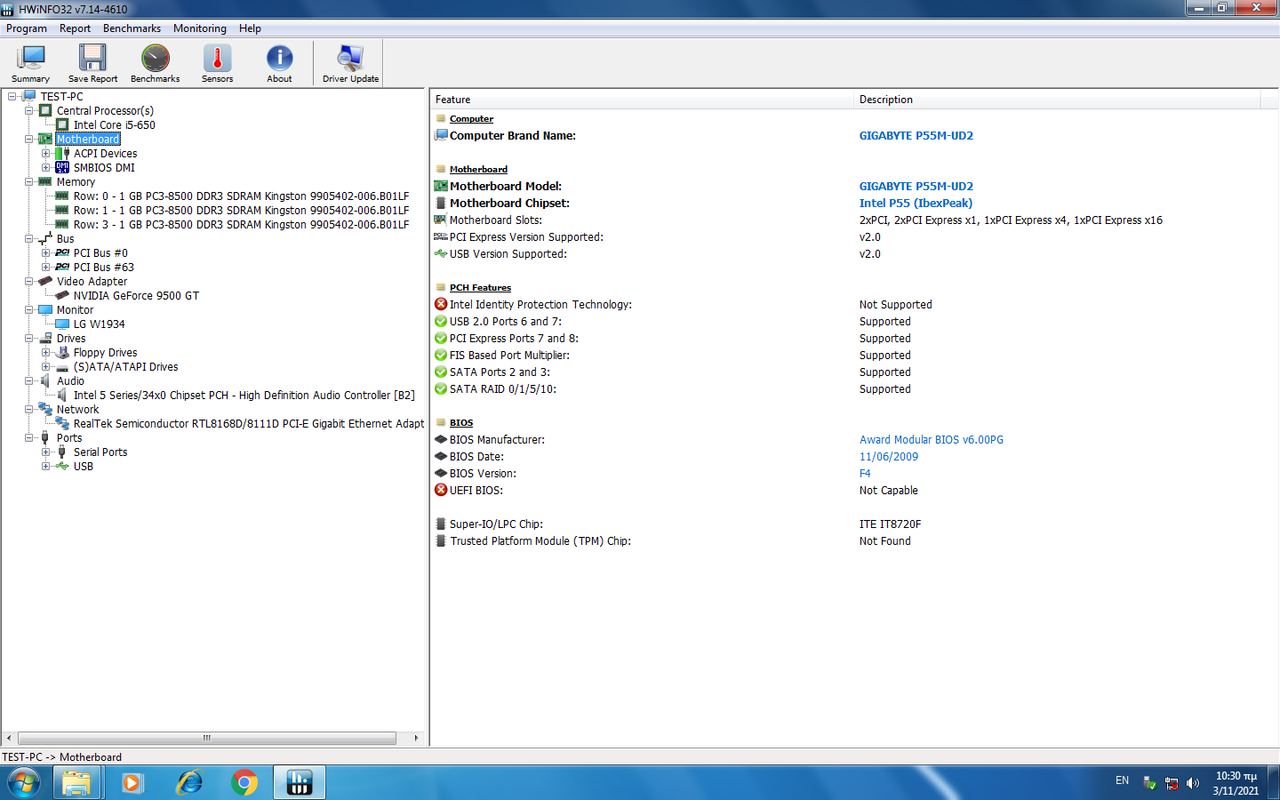Click the Save Report floppy icon
Image resolution: width=1280 pixels, height=800 pixels.
pyautogui.click(x=93, y=63)
